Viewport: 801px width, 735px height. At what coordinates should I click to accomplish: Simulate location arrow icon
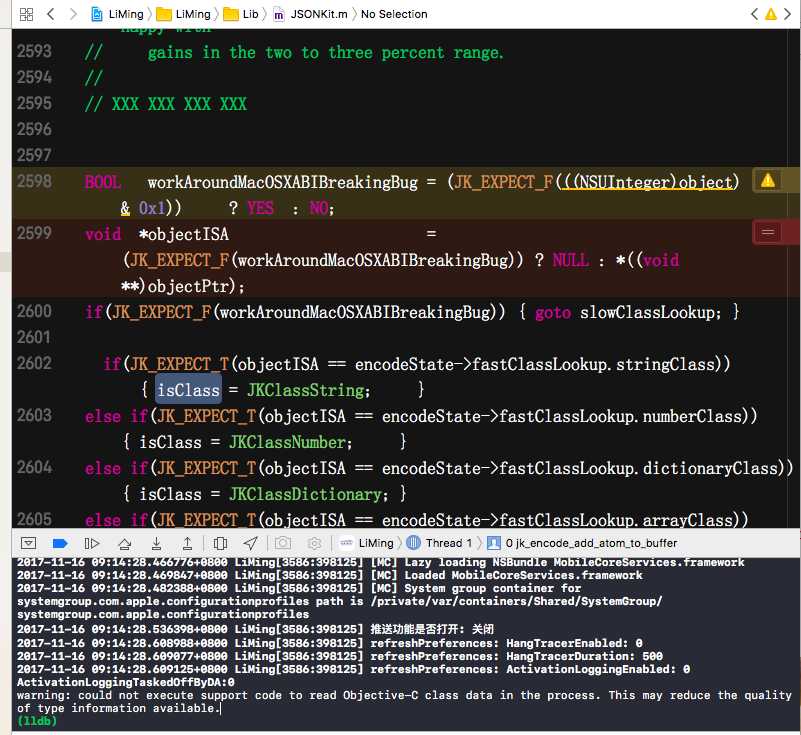tap(250, 543)
